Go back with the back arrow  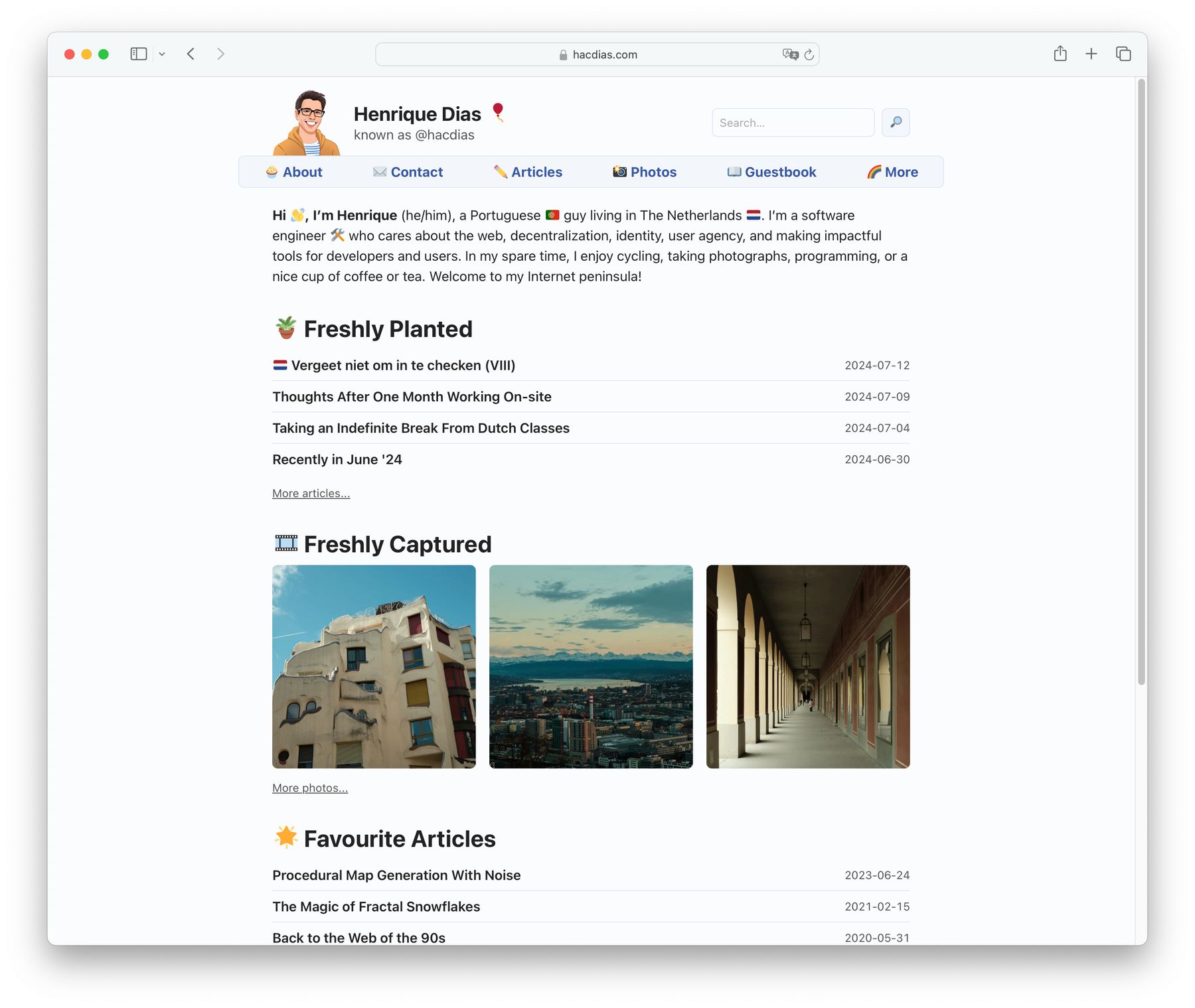click(x=191, y=54)
